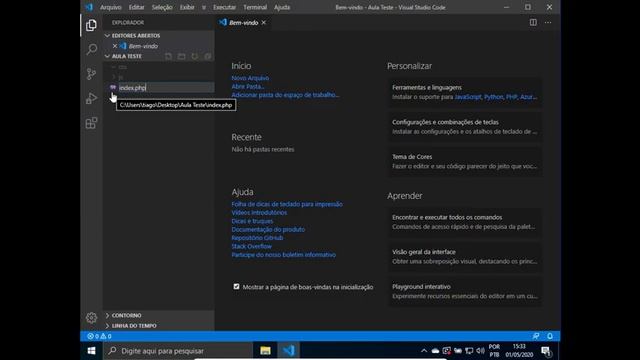The height and width of the screenshot is (360, 640).
Task: Open the Explorer view in activity bar
Action: pos(91,25)
